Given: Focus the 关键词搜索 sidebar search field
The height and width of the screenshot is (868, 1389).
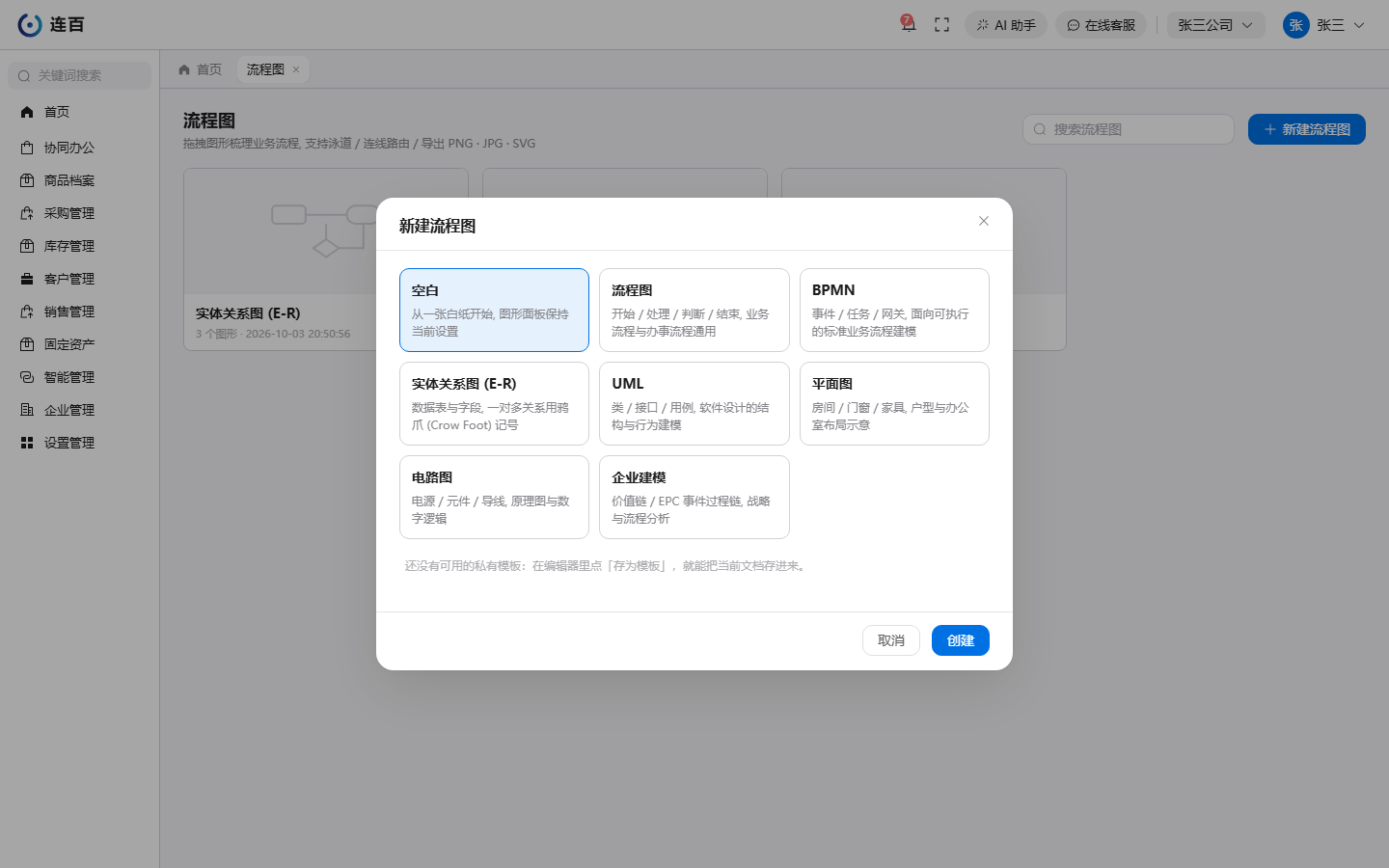Looking at the screenshot, I should coord(80,75).
